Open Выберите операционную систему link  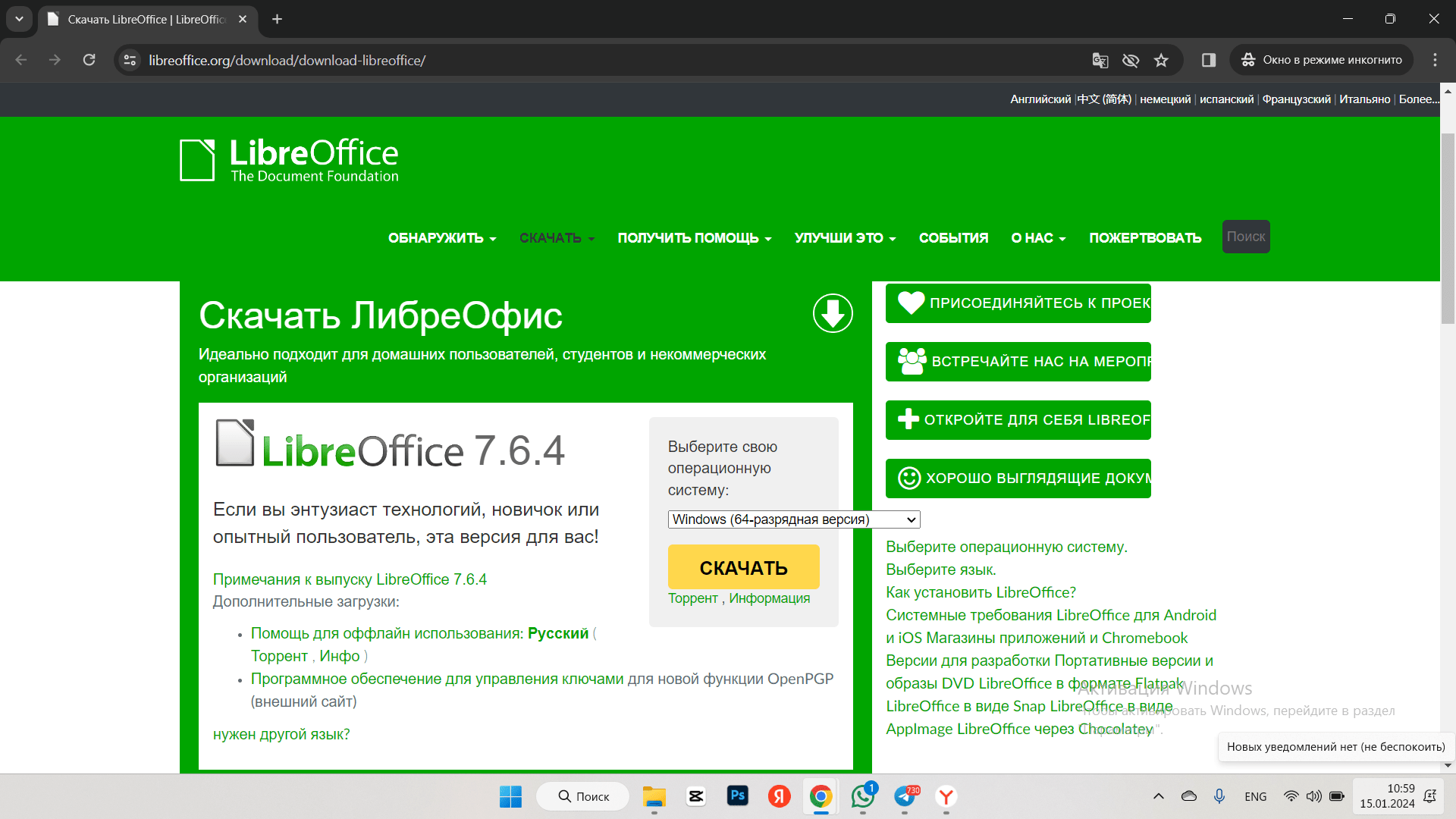(x=1006, y=547)
